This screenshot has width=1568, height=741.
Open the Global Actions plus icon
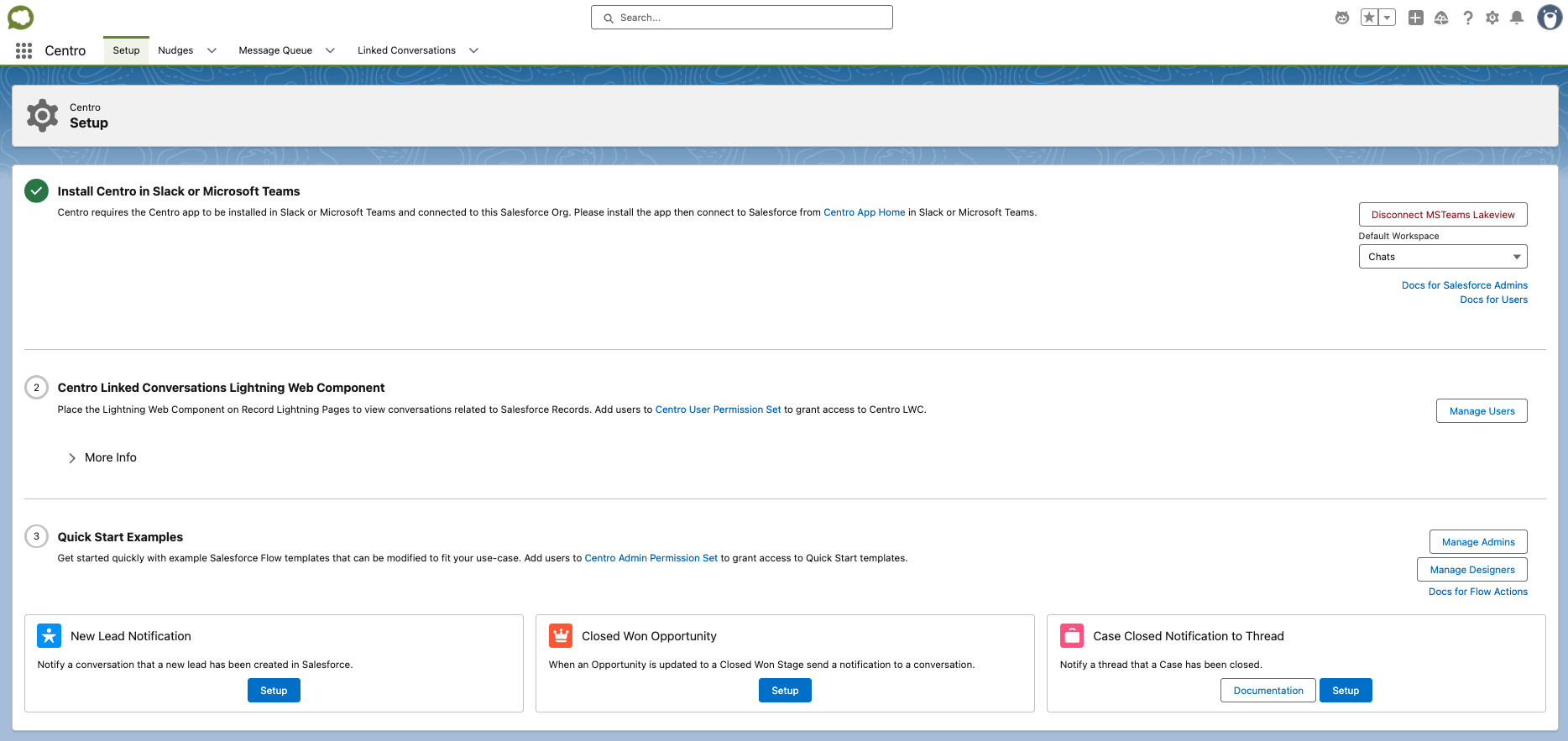[1416, 18]
